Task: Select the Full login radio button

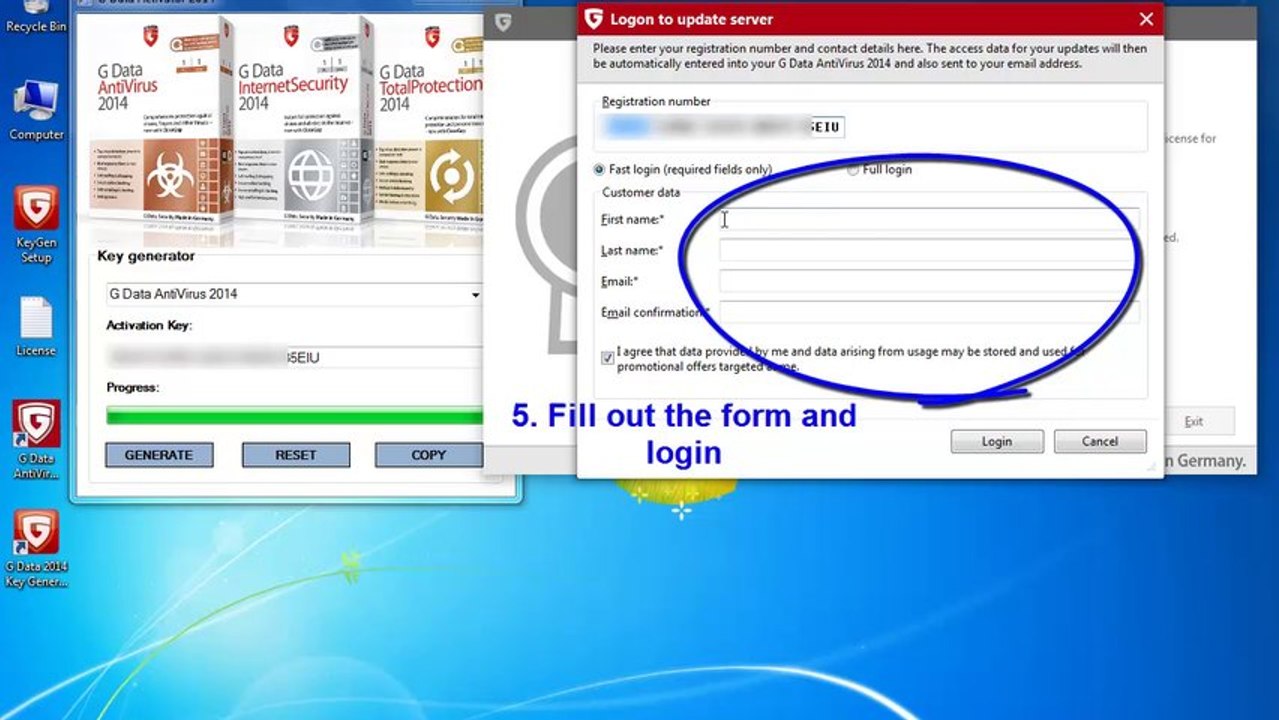Action: 853,170
